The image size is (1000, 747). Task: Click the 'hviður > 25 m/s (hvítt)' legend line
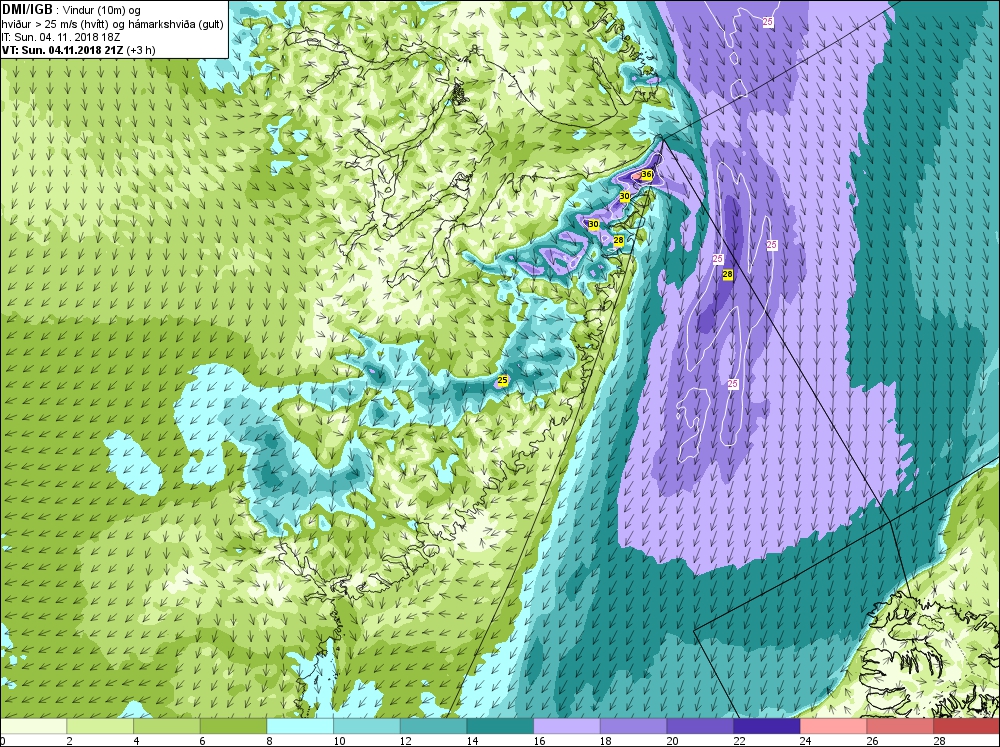point(55,24)
